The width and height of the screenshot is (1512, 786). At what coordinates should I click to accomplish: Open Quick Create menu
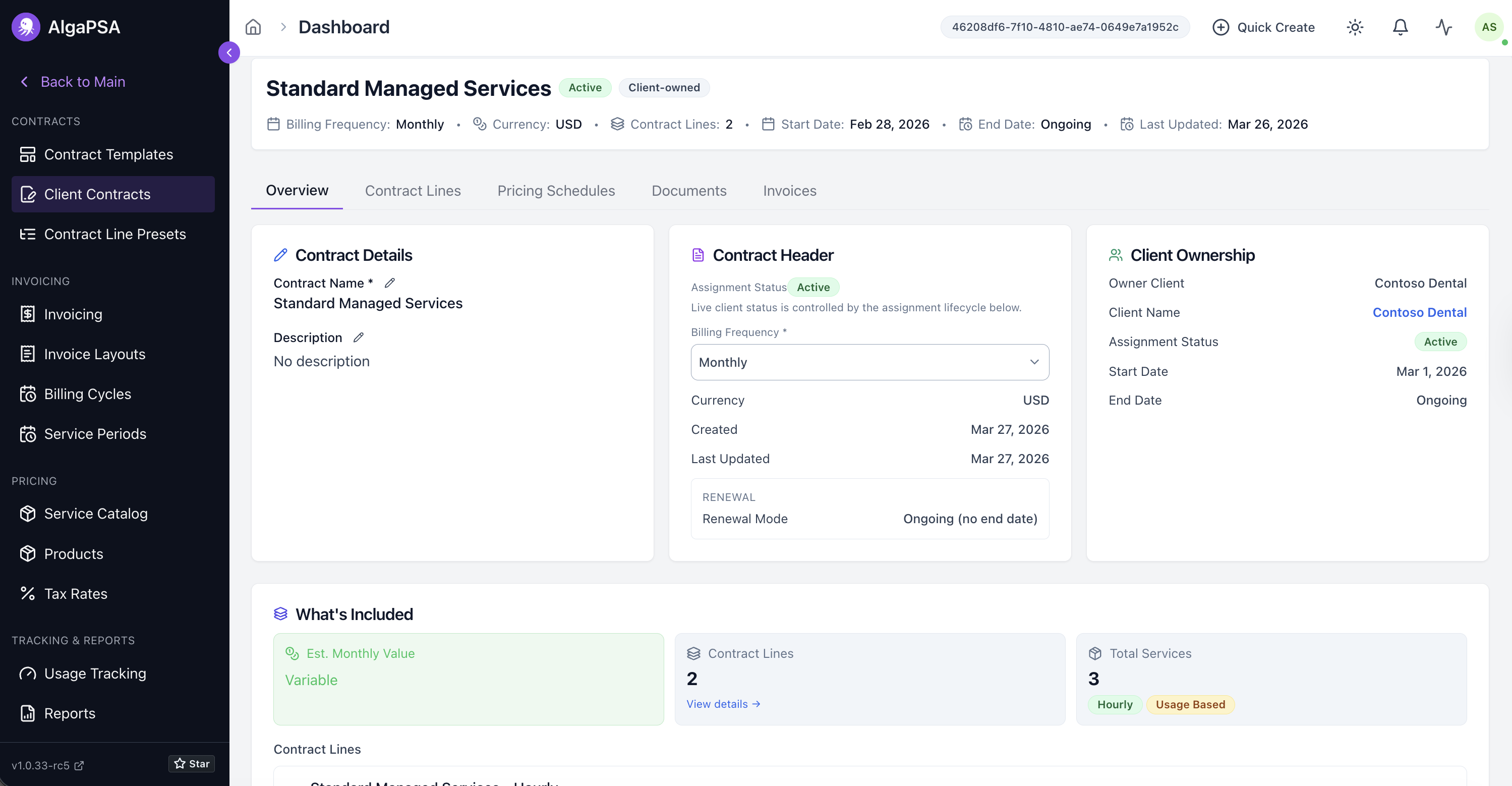click(x=1264, y=27)
